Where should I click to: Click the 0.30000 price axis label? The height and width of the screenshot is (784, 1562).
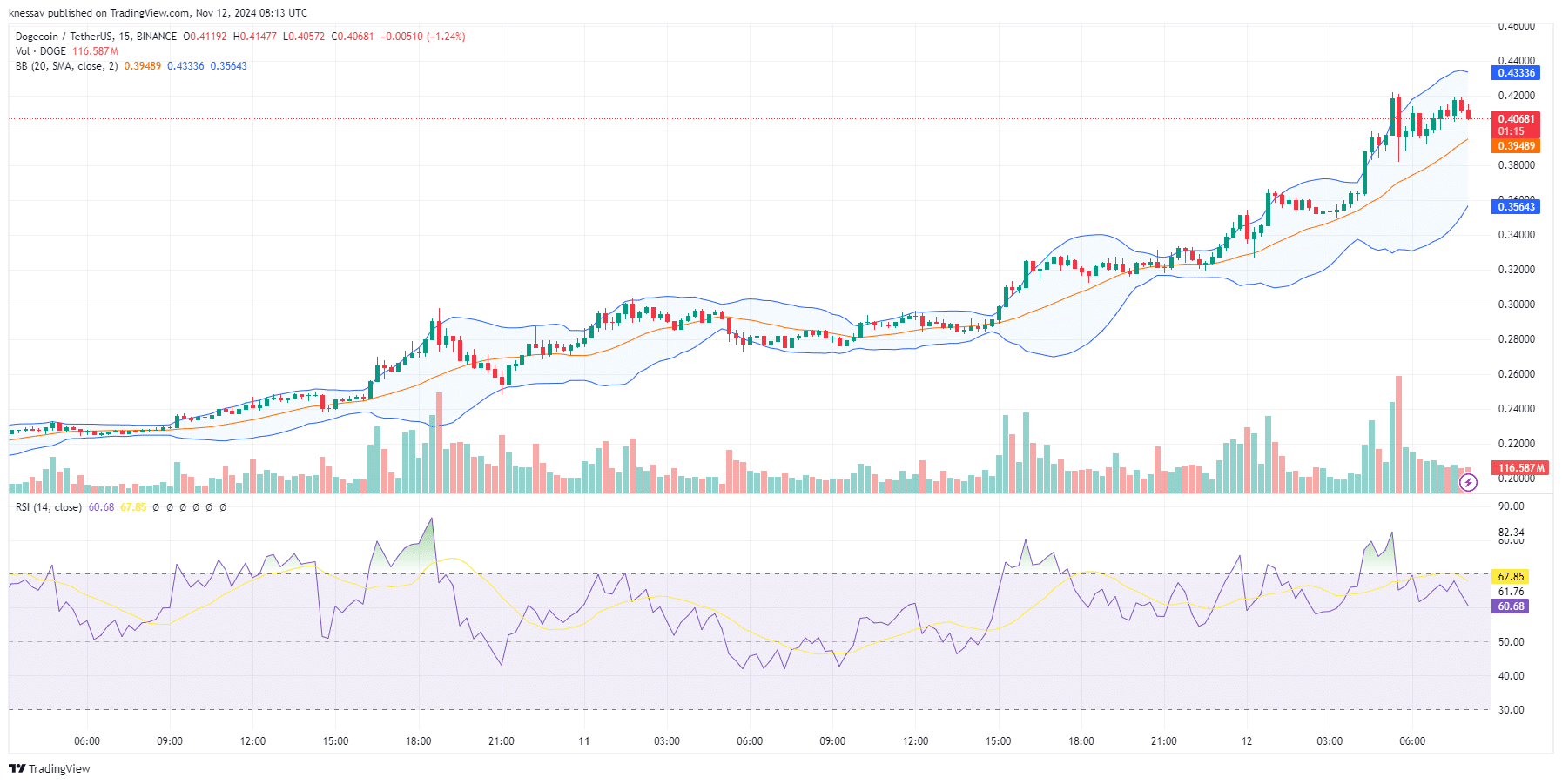[1516, 305]
